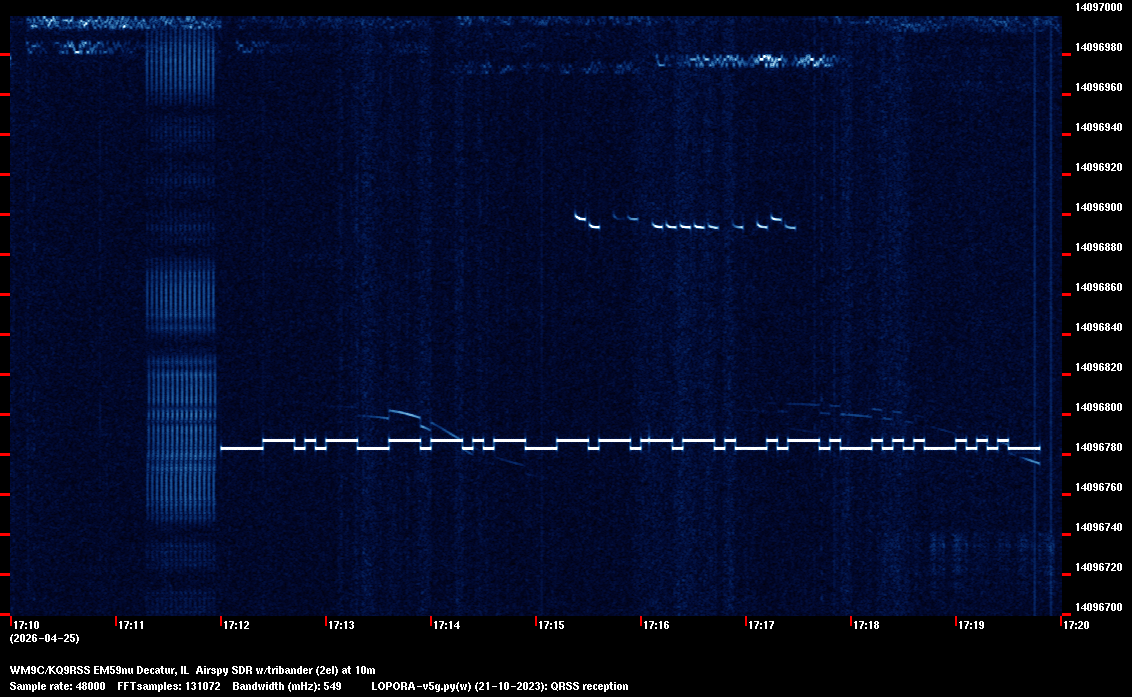The width and height of the screenshot is (1132, 697).
Task: Click the 17:14 time label
Action: pos(446,626)
